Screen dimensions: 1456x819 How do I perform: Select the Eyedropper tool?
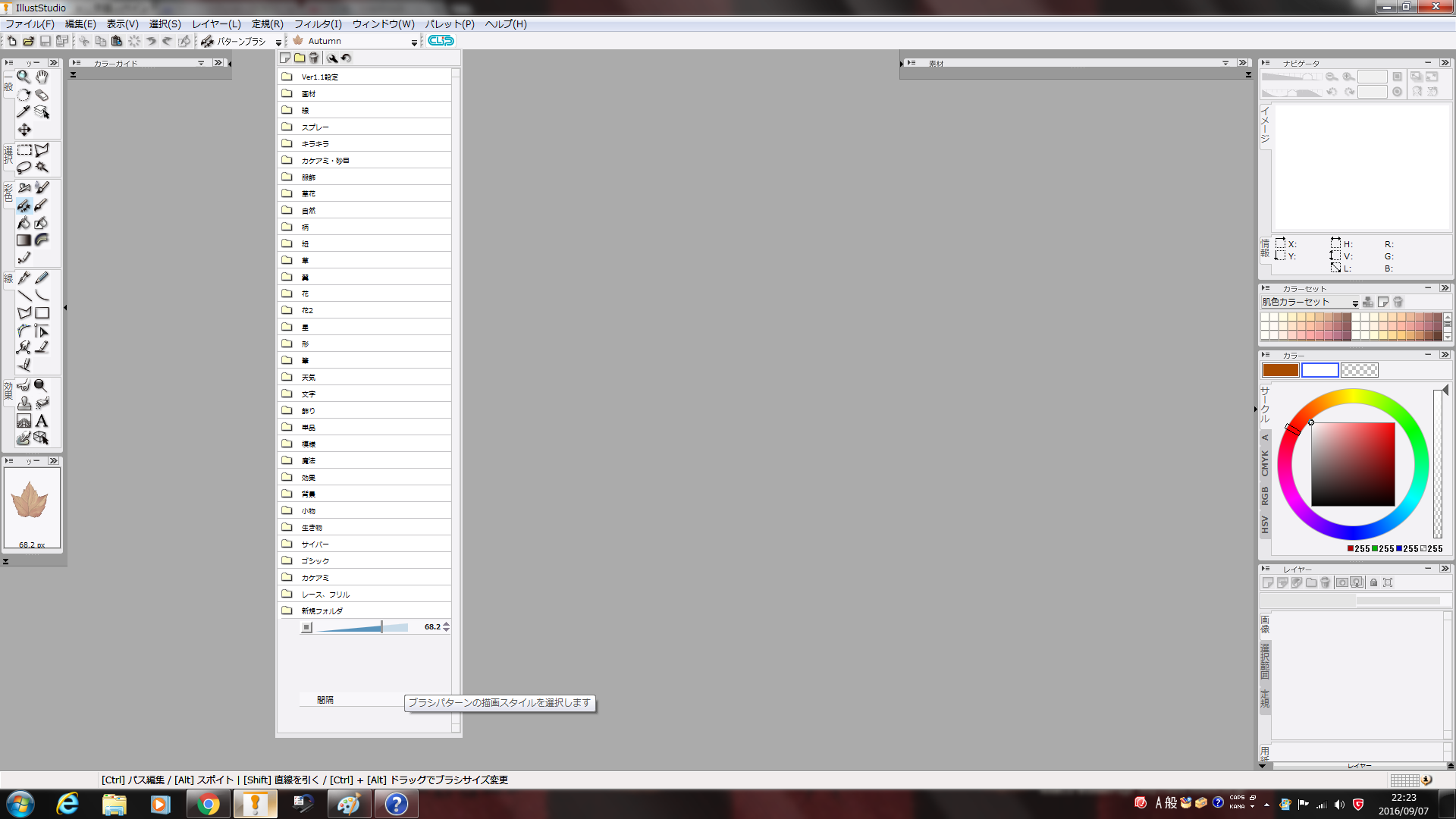(24, 112)
